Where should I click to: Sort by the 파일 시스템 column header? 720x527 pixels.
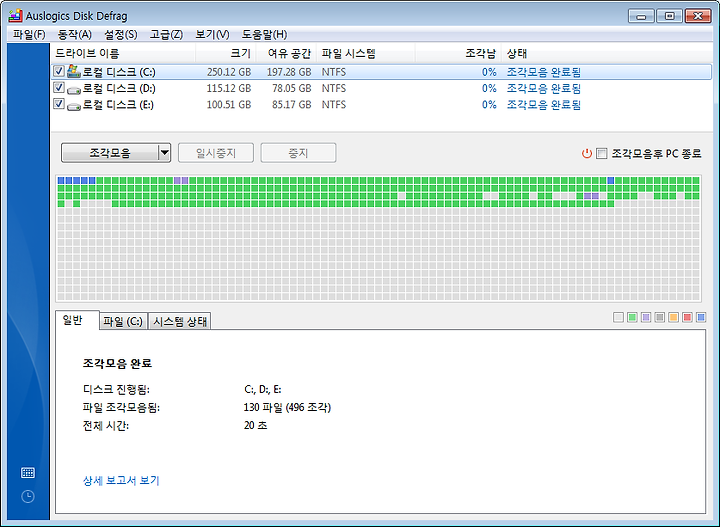pyautogui.click(x=366, y=53)
